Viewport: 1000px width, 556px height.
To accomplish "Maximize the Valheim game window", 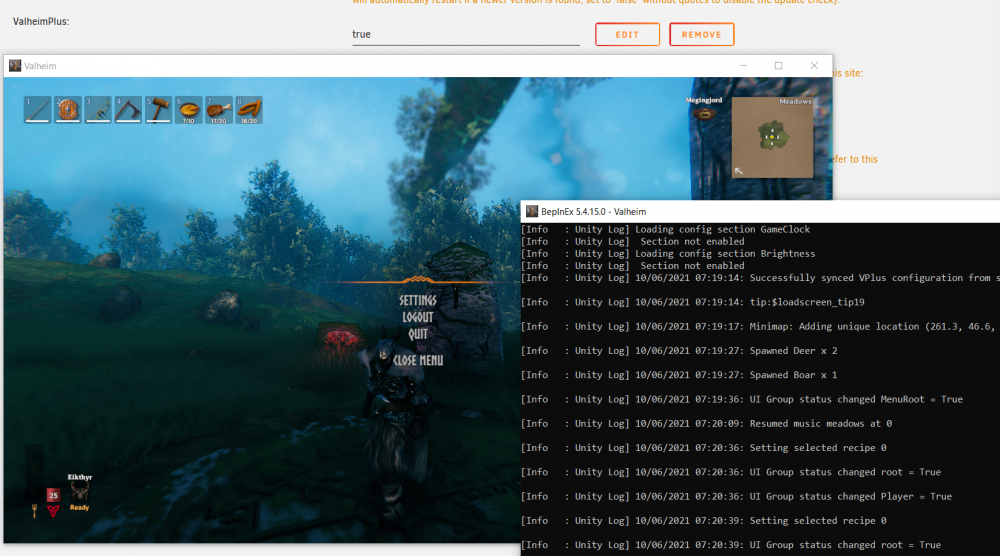I will (x=779, y=66).
